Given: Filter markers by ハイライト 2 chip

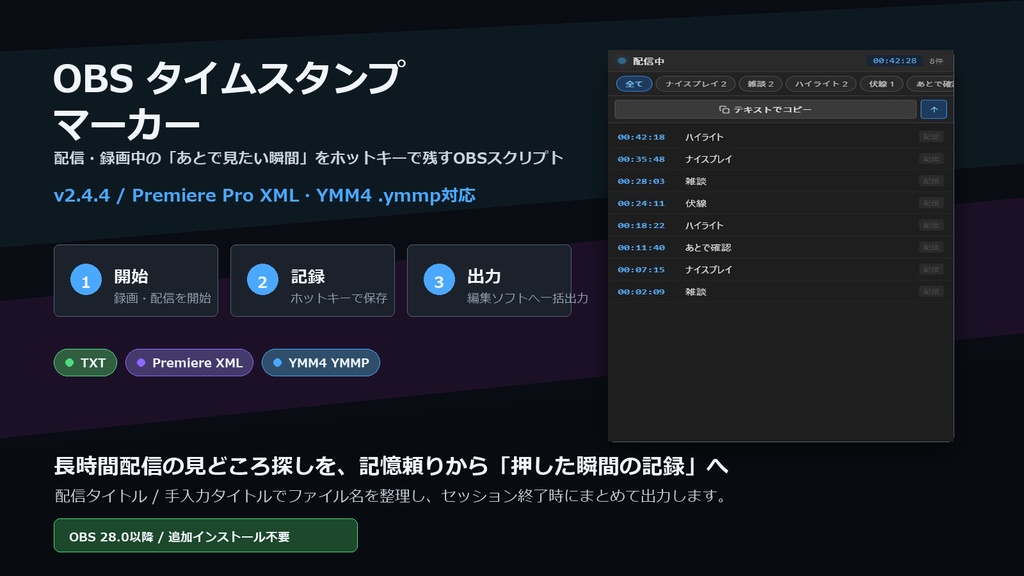Looking at the screenshot, I should tap(821, 84).
